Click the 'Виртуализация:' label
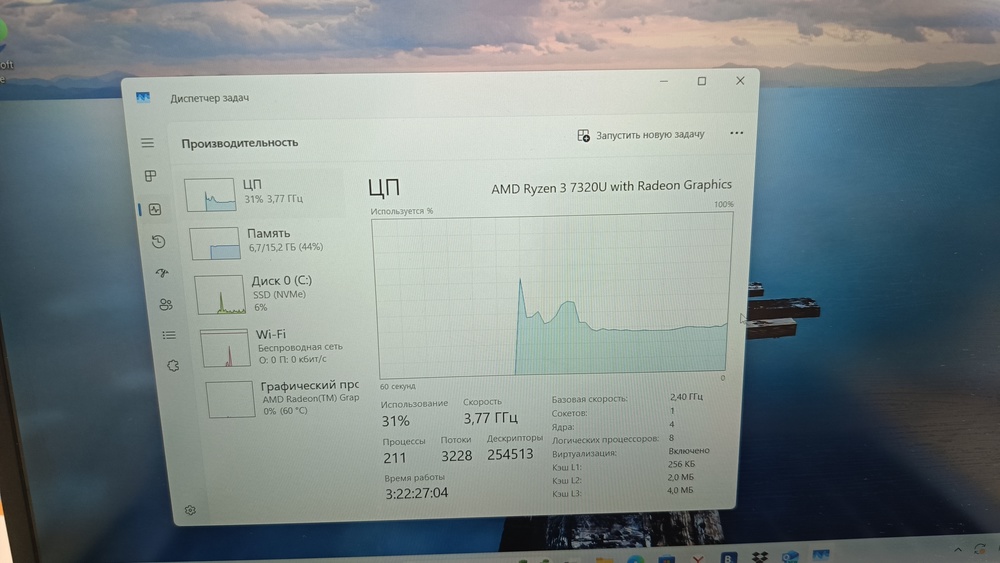1000x563 pixels. tap(584, 453)
